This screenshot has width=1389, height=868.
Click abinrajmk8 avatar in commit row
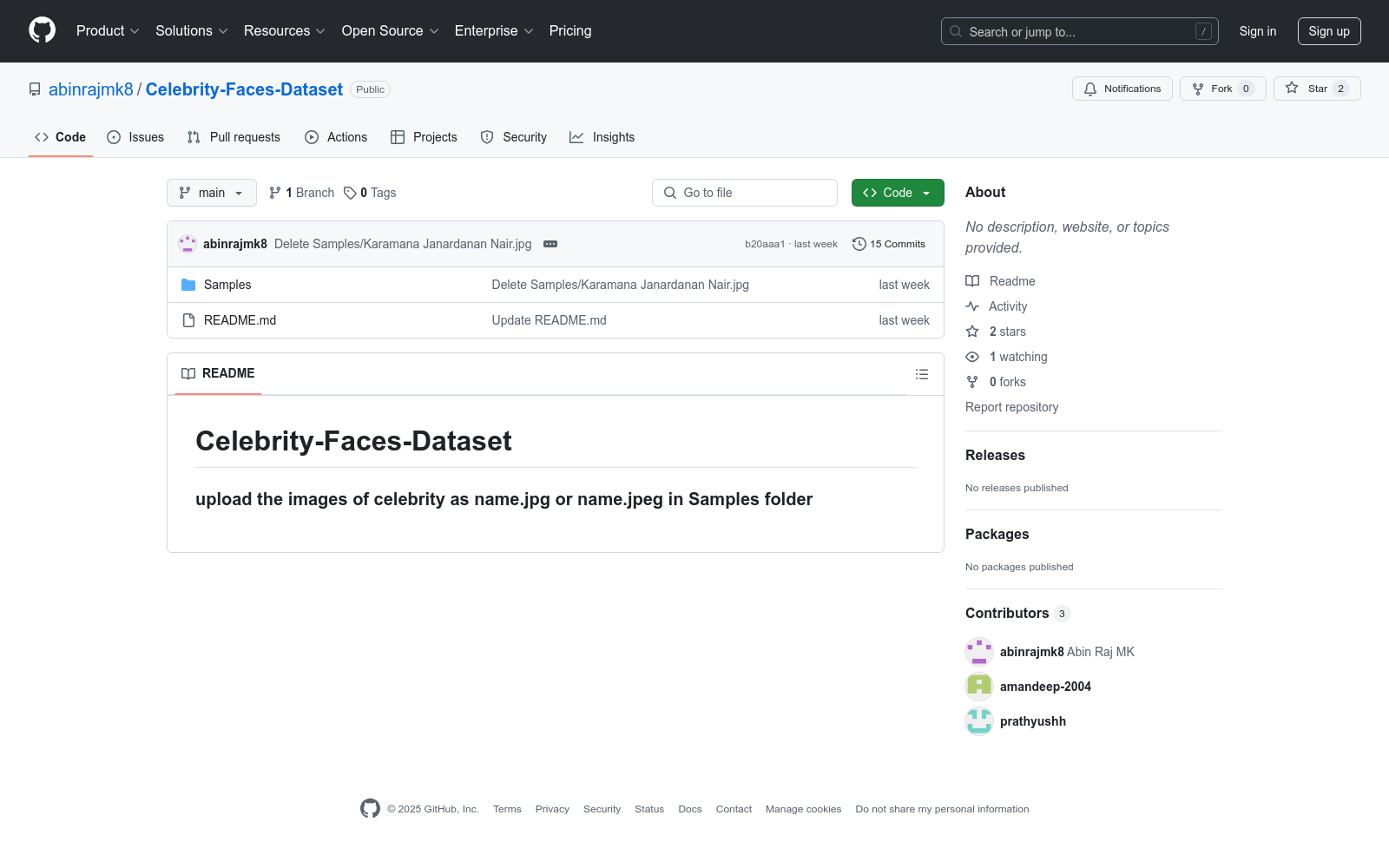(x=188, y=244)
